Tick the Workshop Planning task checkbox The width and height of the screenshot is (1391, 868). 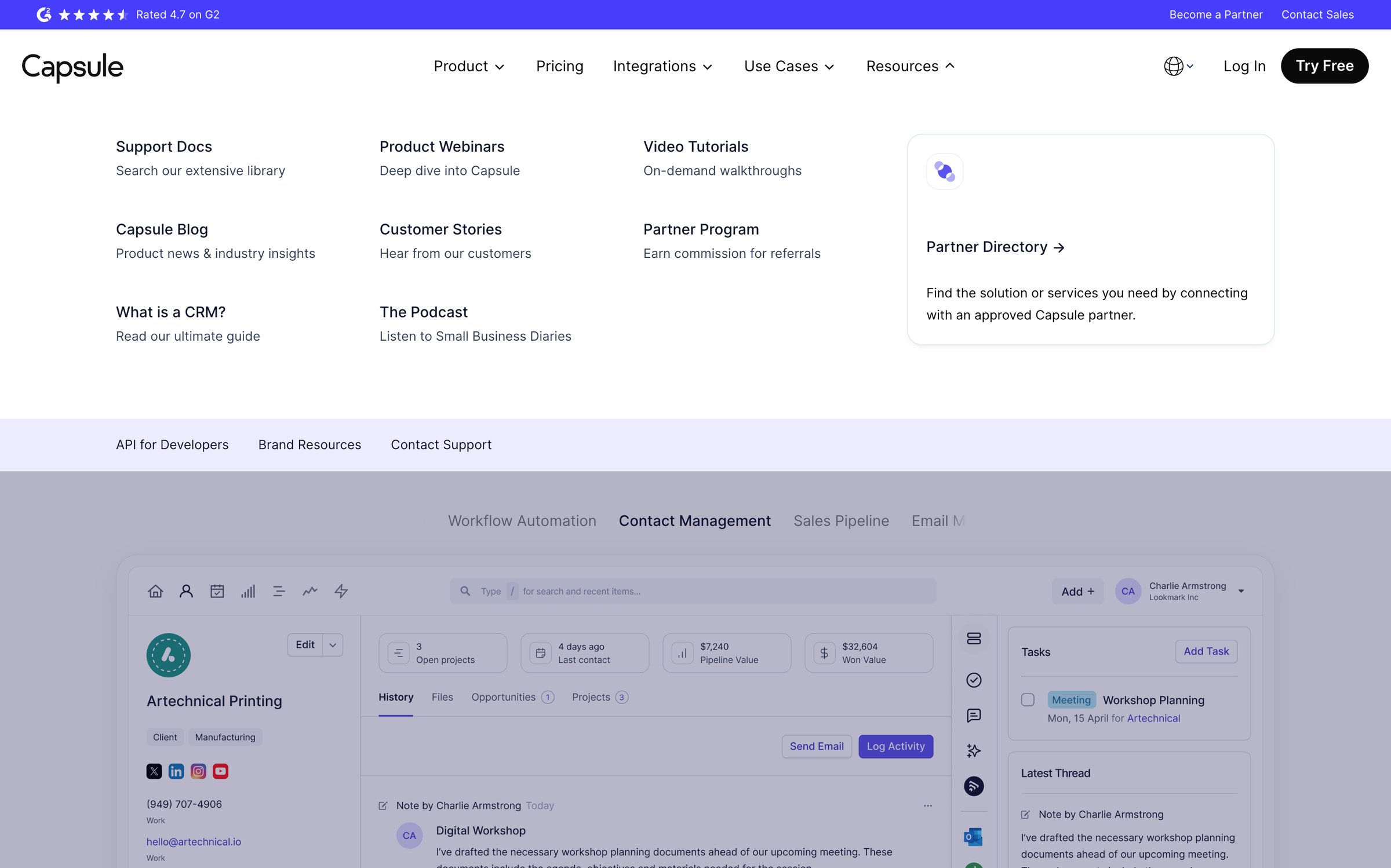pyautogui.click(x=1028, y=700)
